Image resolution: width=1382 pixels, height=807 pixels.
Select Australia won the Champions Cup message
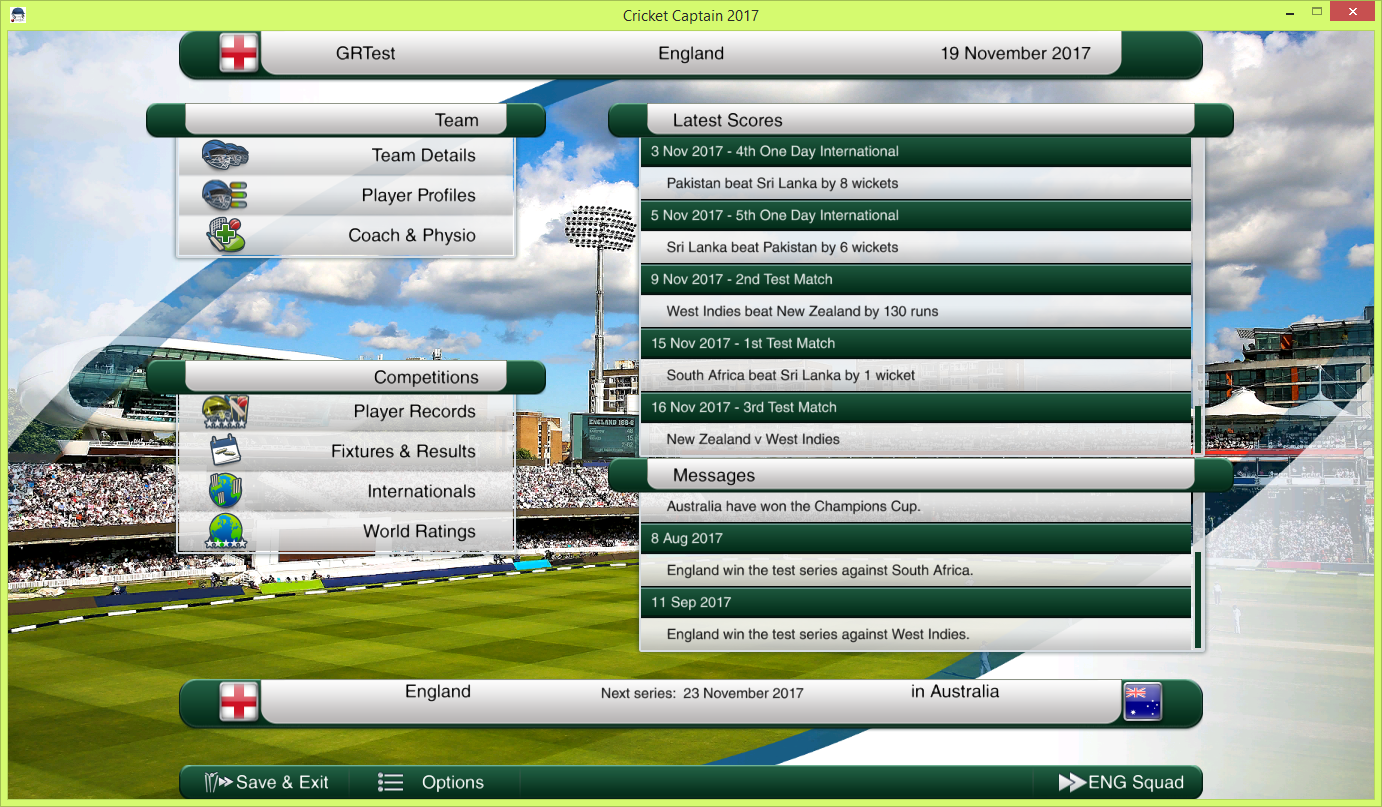(x=916, y=506)
